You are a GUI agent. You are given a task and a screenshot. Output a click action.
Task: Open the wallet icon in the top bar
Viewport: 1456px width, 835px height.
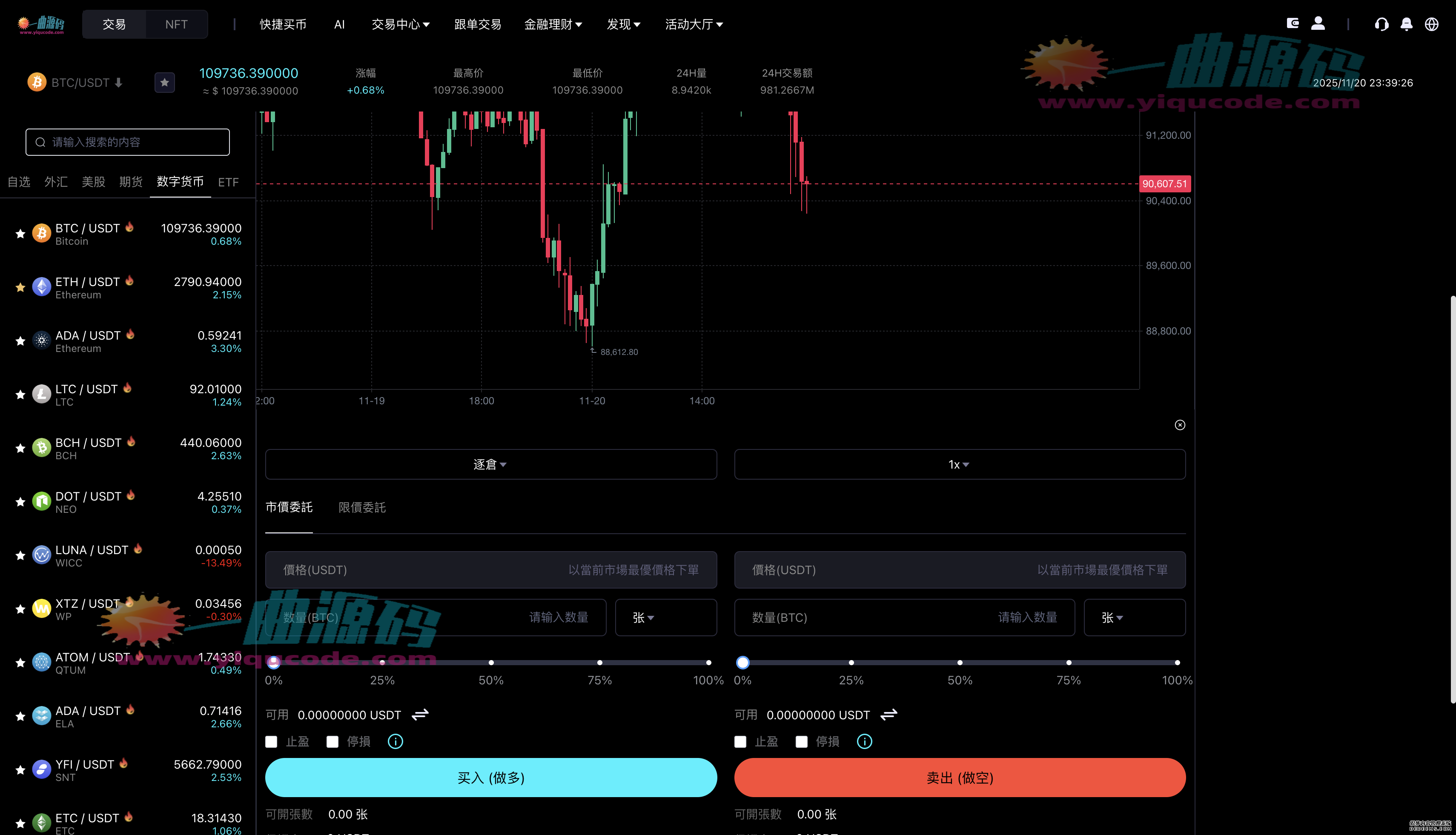[x=1293, y=23]
